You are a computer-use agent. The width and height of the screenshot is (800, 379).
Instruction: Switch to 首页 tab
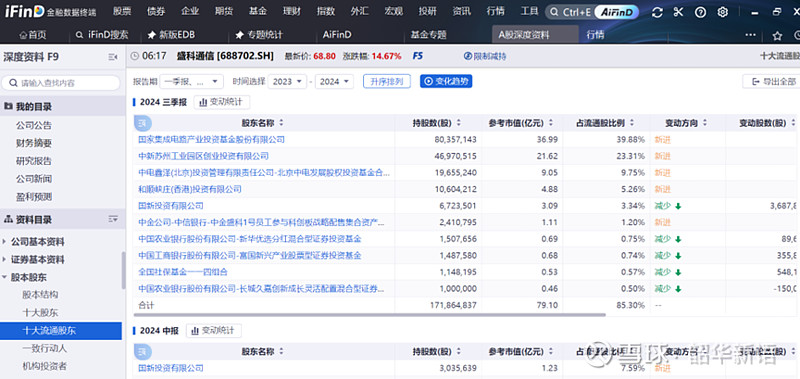pos(33,35)
